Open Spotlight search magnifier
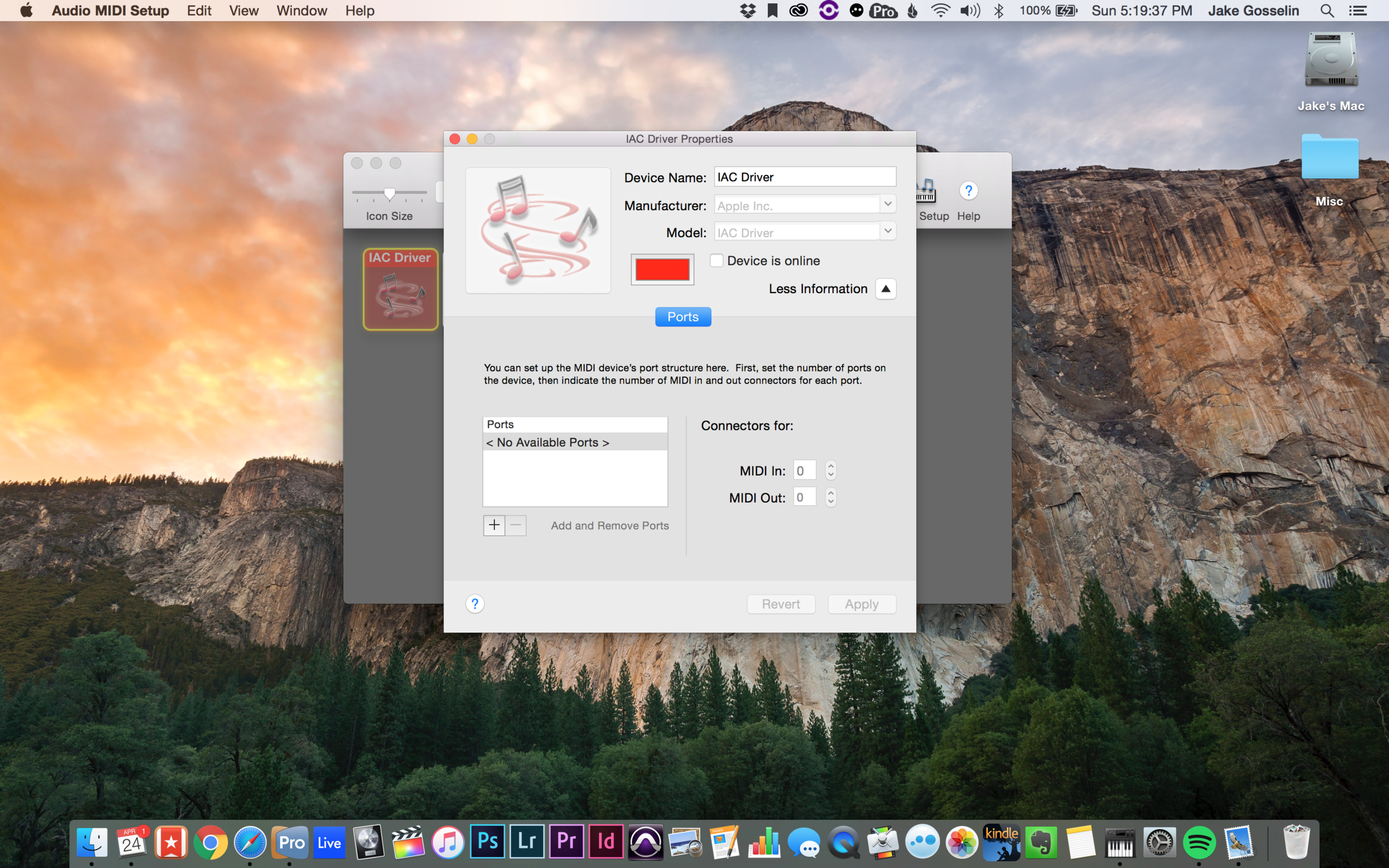 click(1327, 11)
